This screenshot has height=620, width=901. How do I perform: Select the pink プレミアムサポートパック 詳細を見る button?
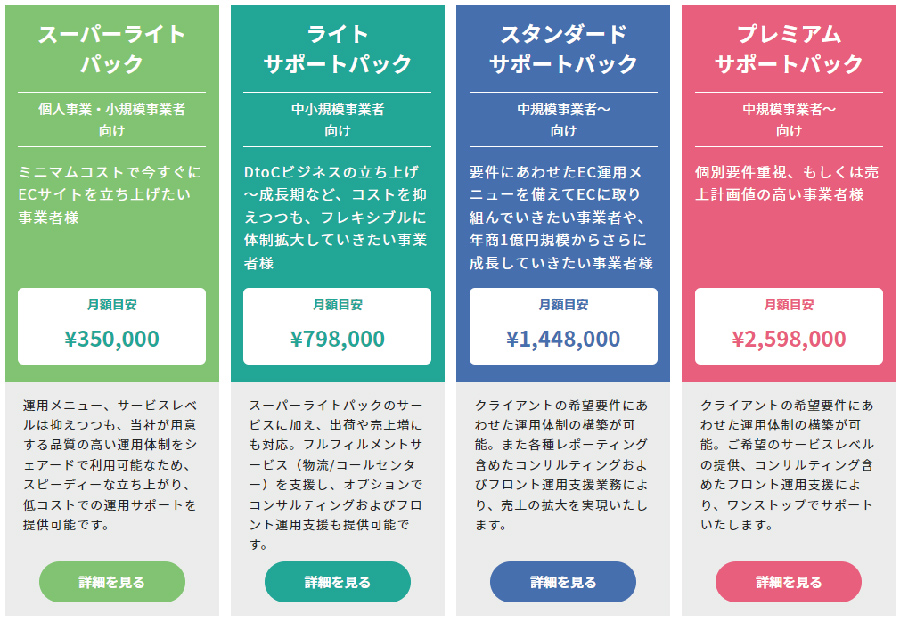click(788, 582)
